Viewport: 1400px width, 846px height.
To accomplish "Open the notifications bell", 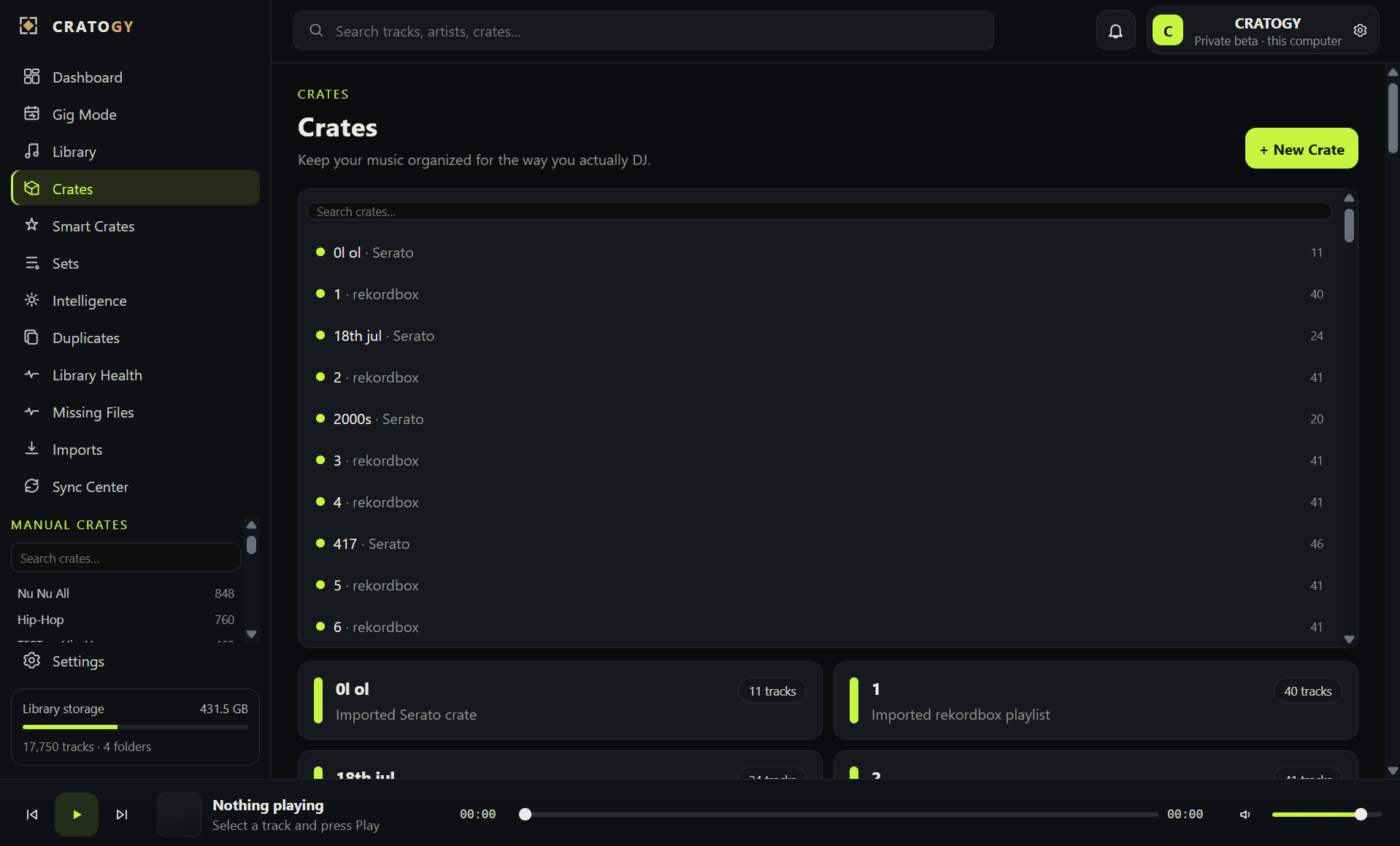I will point(1115,31).
